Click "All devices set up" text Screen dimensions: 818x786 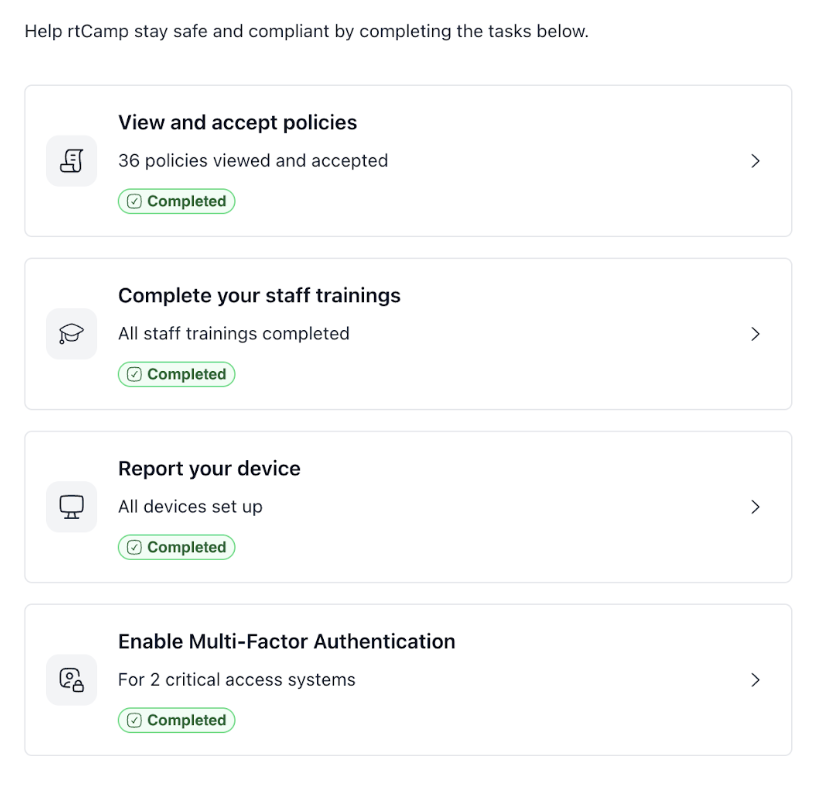pyautogui.click(x=190, y=507)
